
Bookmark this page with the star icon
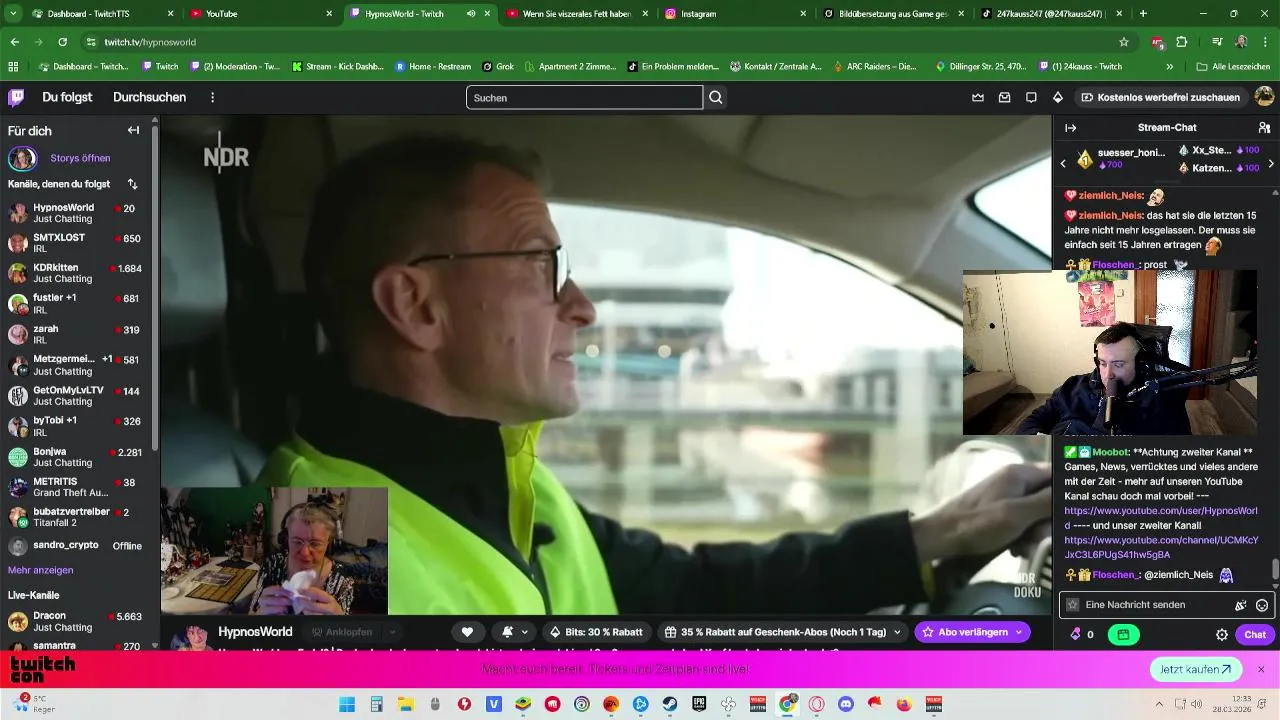[1124, 42]
